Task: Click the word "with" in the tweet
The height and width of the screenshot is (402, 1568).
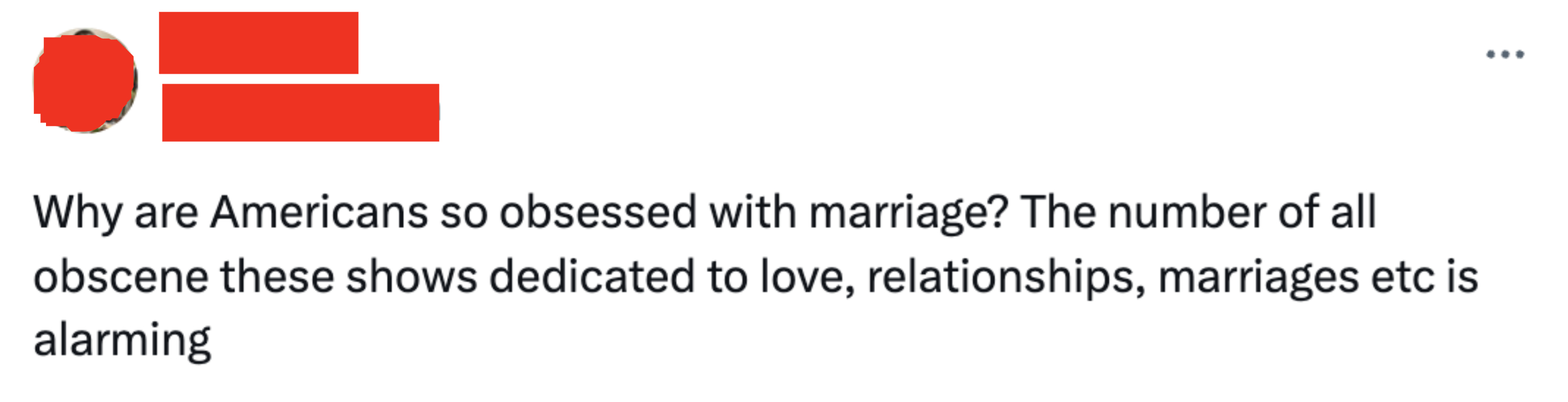Action: pyautogui.click(x=753, y=213)
